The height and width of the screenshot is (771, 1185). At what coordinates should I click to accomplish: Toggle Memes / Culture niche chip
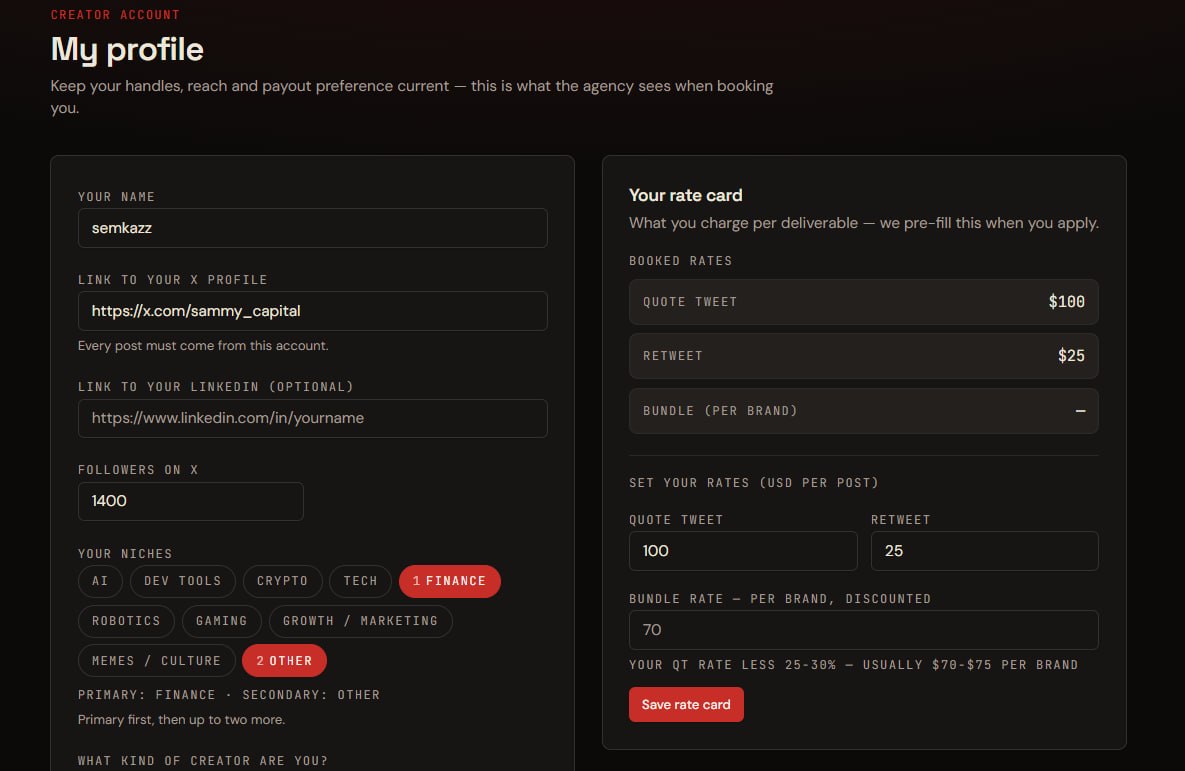pyautogui.click(x=156, y=661)
